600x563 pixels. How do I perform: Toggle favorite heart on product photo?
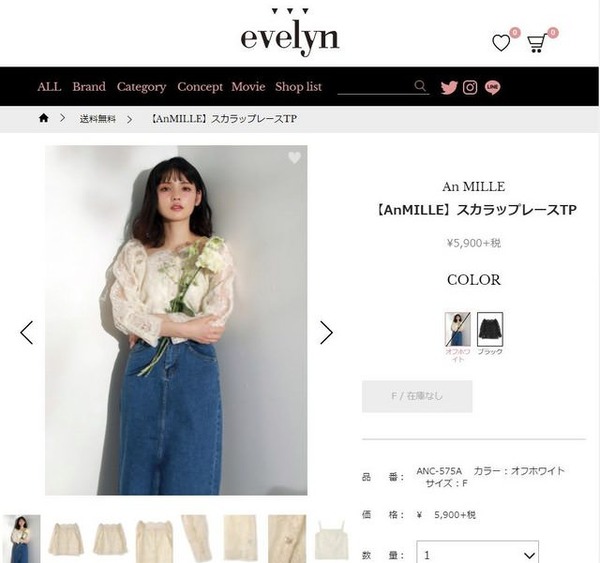pos(294,157)
